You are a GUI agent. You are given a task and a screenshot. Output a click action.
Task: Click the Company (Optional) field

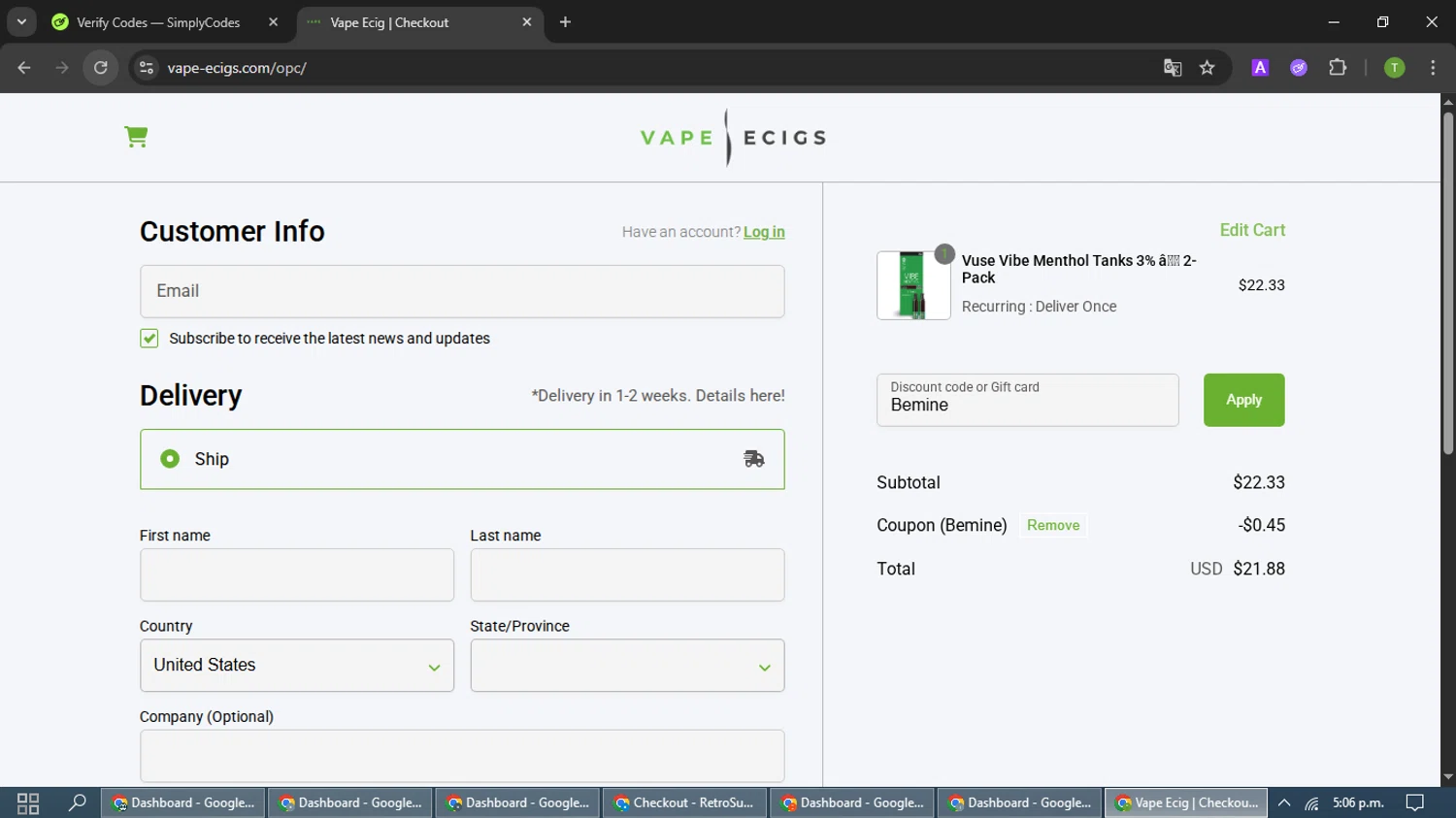(x=462, y=756)
